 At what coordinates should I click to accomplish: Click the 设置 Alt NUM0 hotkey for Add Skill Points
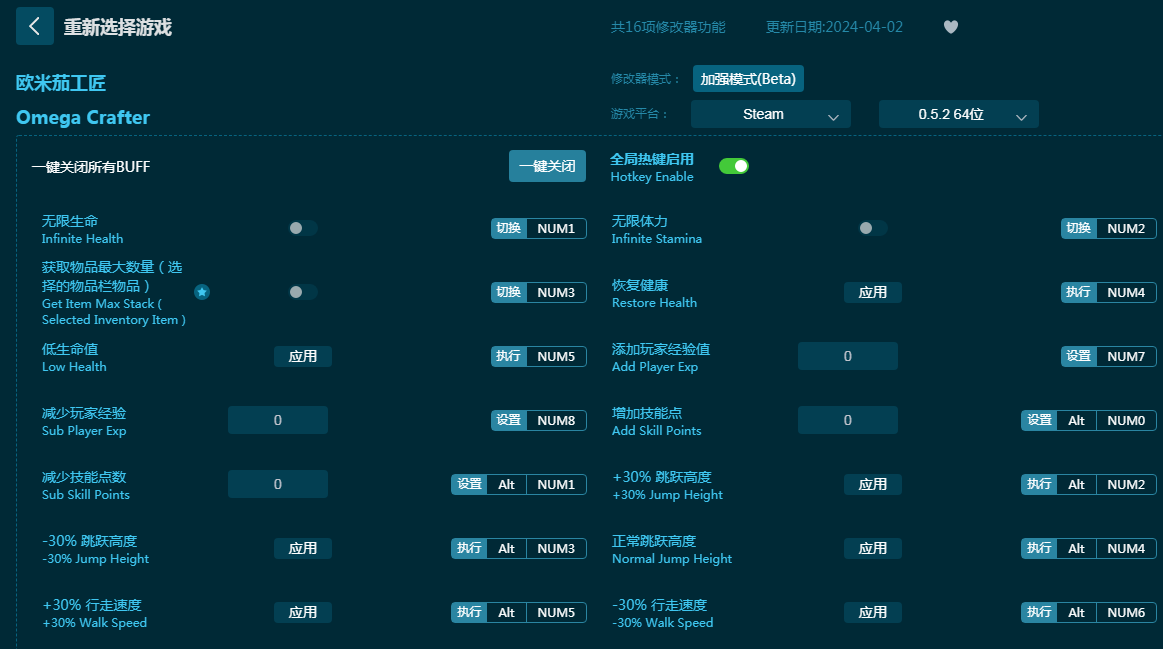[x=1088, y=421]
